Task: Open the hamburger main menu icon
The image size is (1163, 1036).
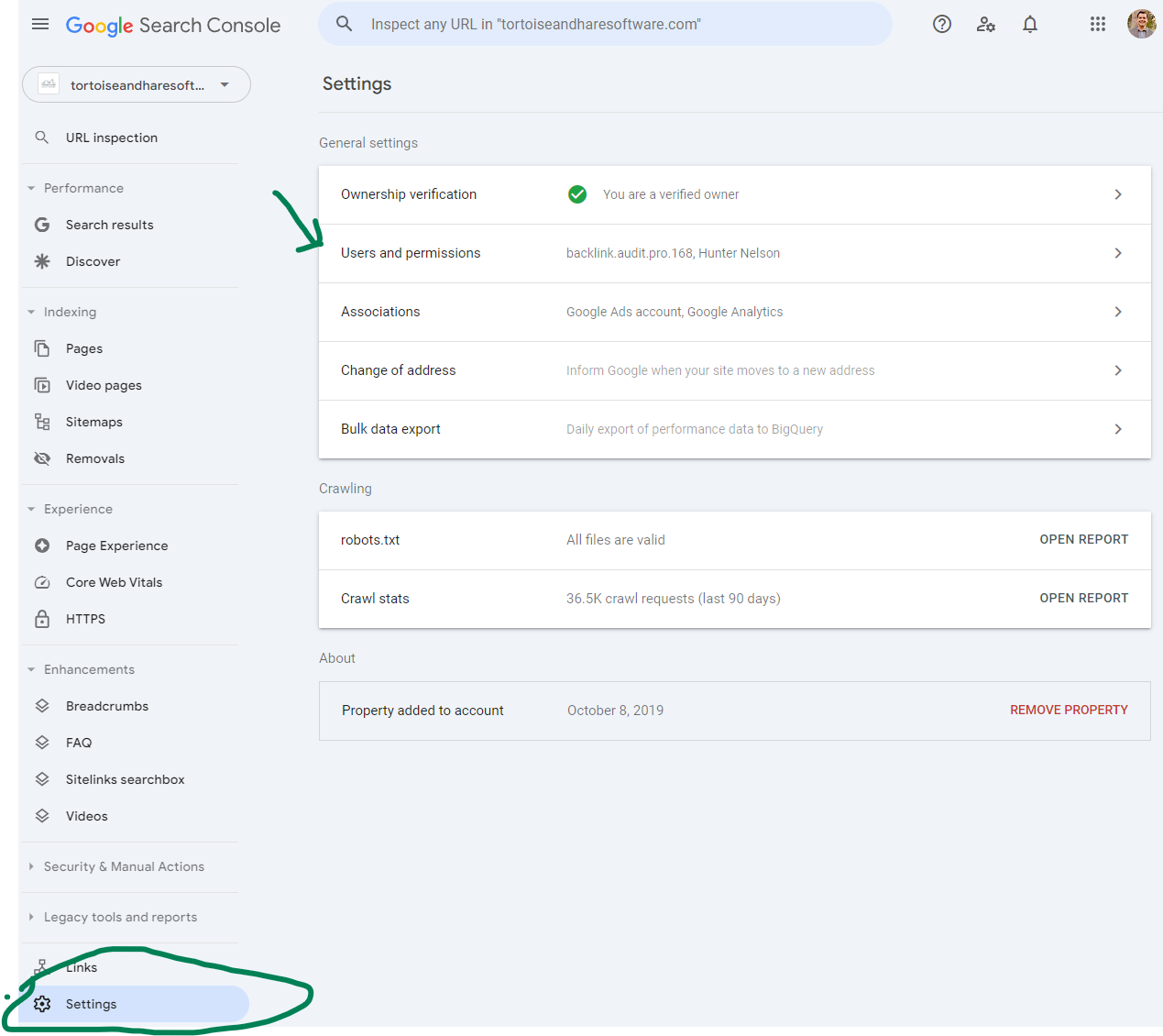Action: (x=40, y=25)
